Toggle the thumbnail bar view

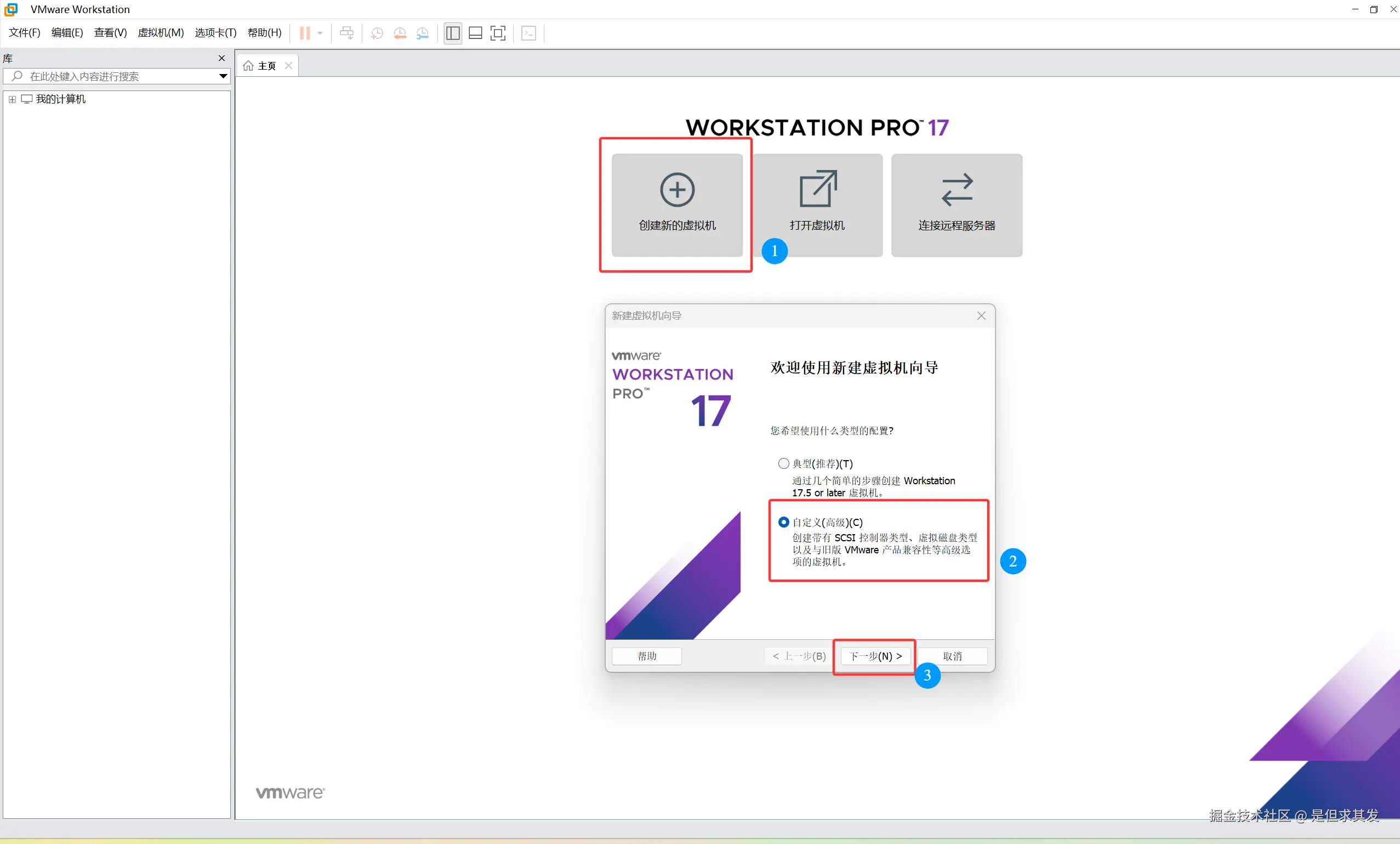[x=476, y=33]
